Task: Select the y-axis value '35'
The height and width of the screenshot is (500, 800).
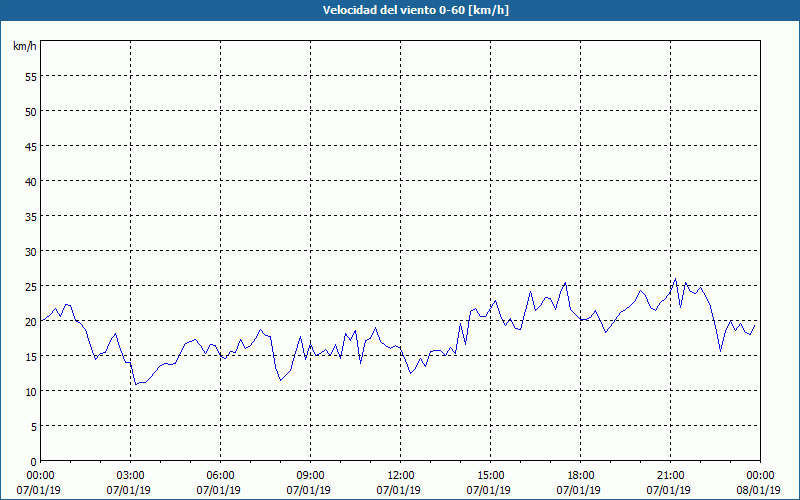Action: [31, 218]
